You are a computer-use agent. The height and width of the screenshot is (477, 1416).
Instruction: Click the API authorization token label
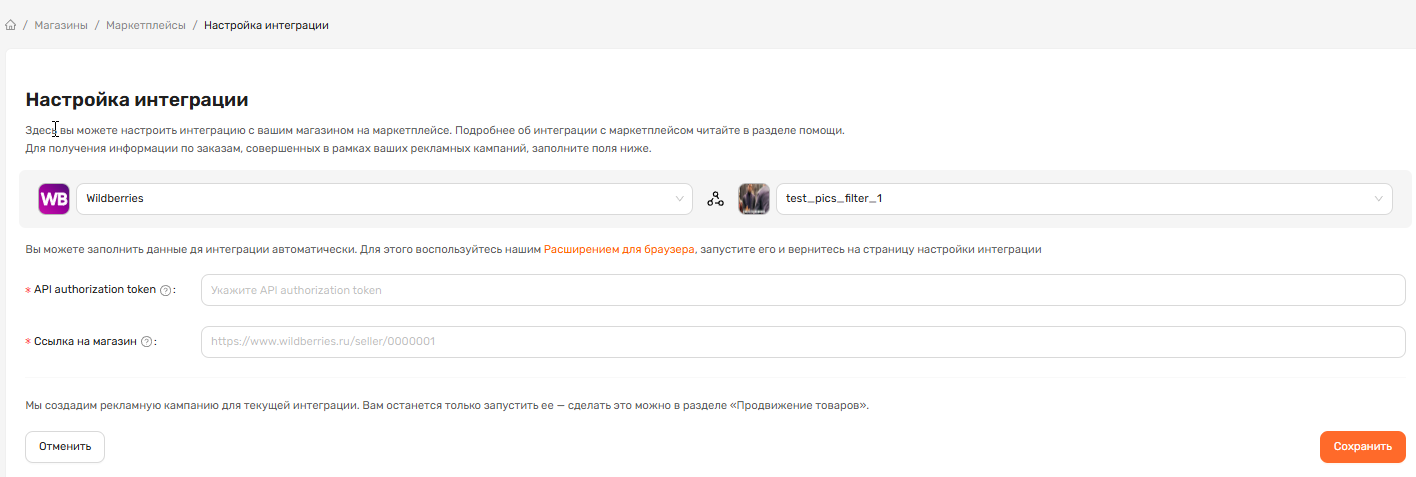tap(94, 290)
